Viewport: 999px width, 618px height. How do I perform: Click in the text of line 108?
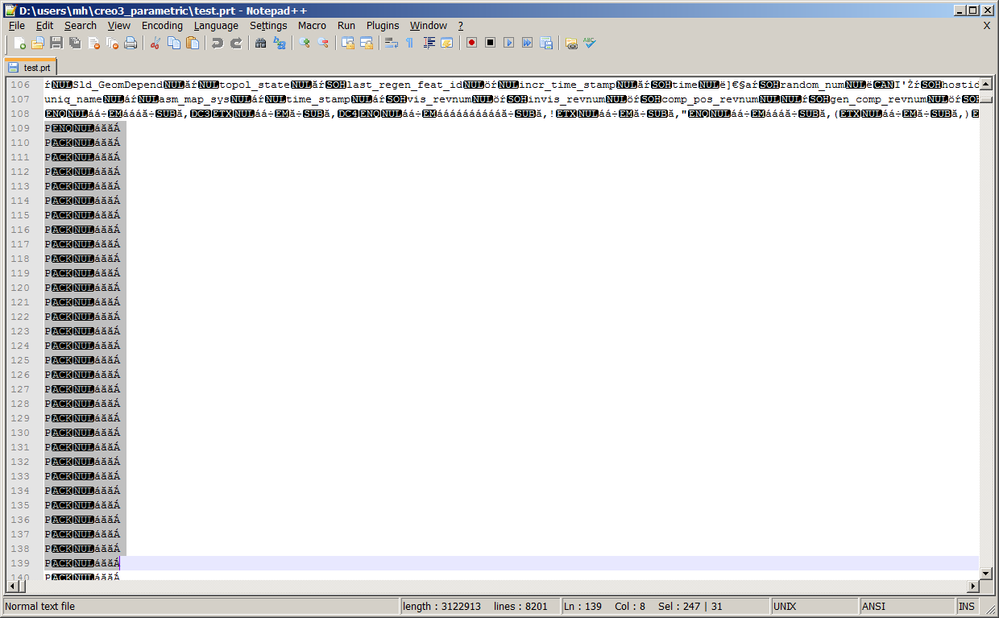click(512, 113)
